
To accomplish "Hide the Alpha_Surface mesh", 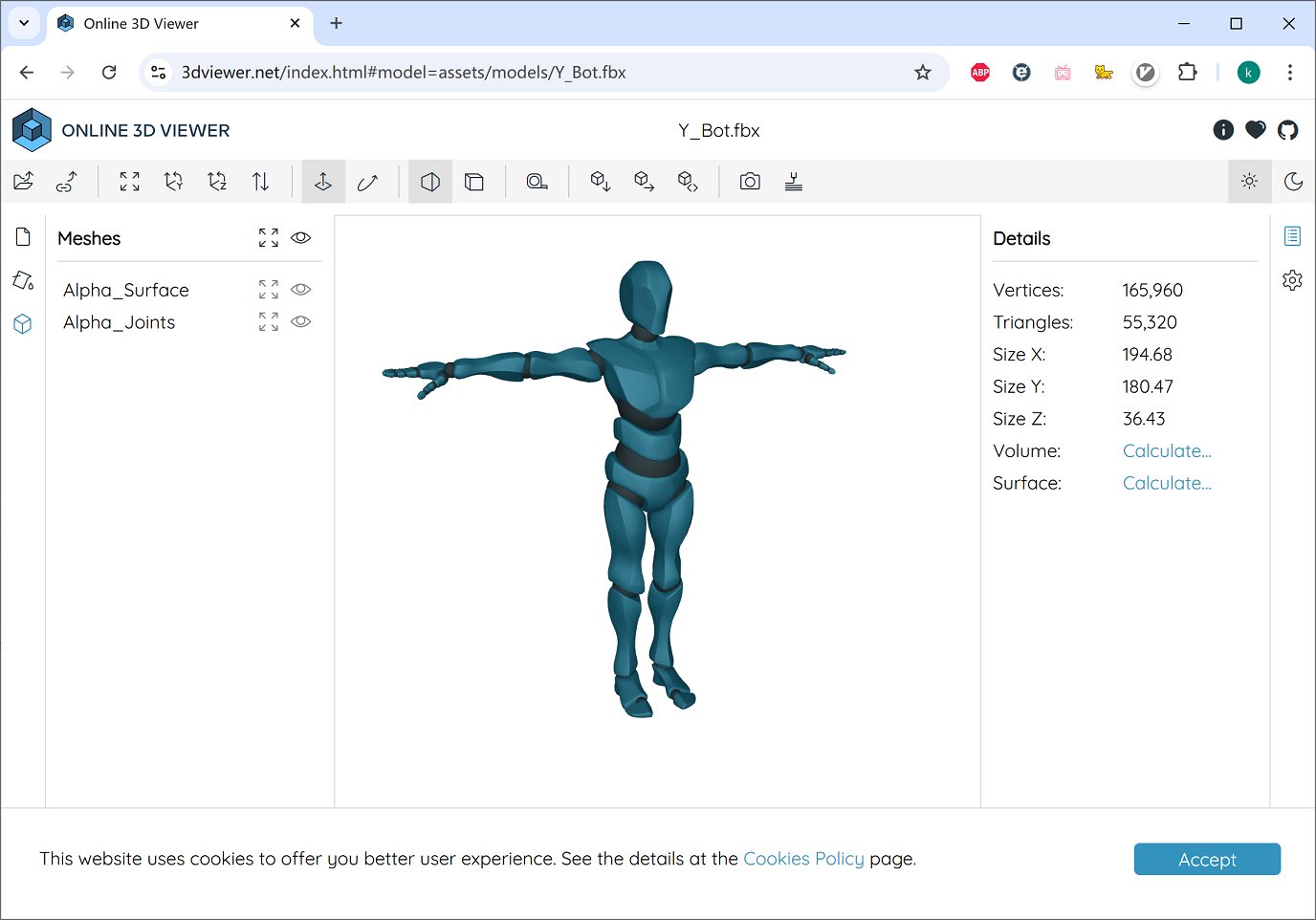I will [301, 289].
